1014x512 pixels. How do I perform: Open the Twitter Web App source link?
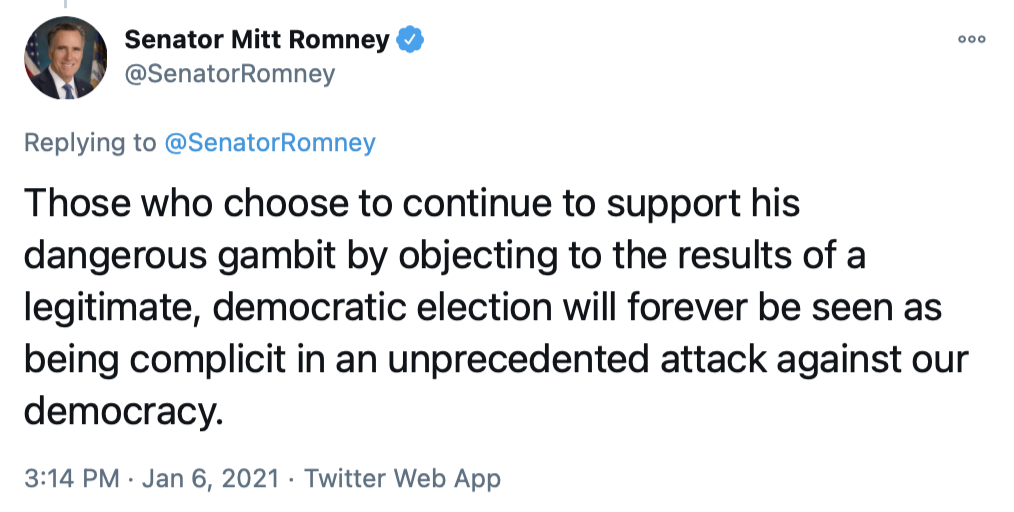pyautogui.click(x=402, y=478)
